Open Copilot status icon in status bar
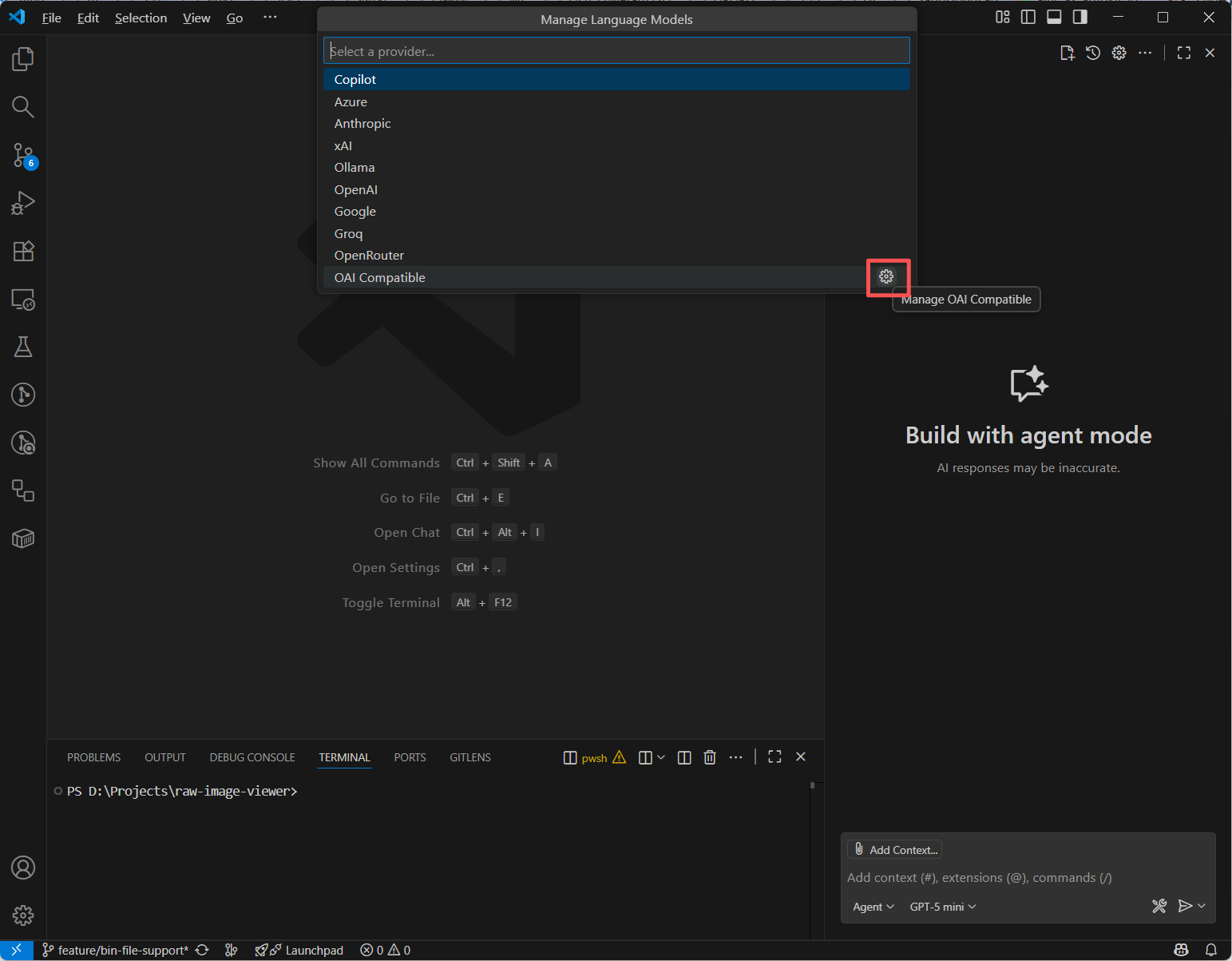The width and height of the screenshot is (1232, 961). (1182, 950)
